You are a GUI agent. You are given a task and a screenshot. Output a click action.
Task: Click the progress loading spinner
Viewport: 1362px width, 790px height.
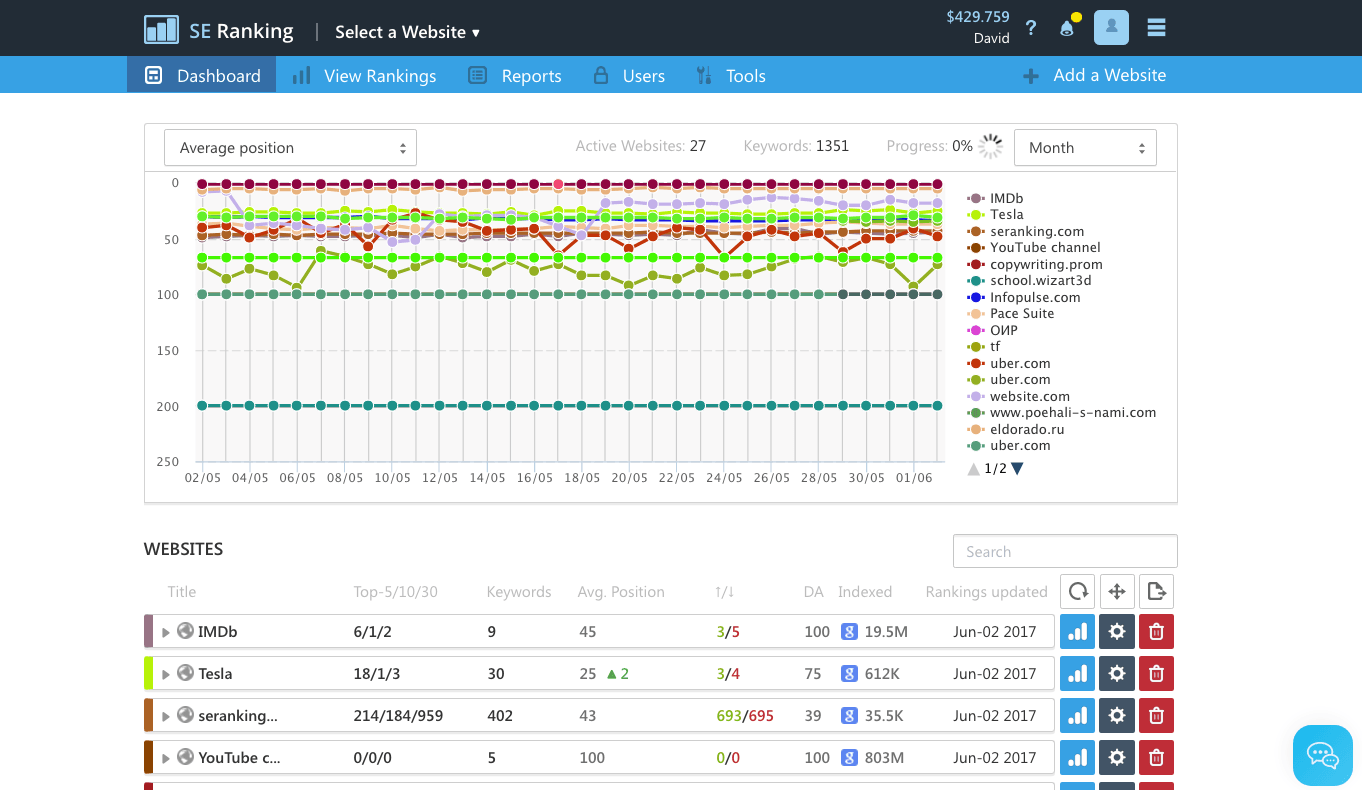click(x=990, y=146)
